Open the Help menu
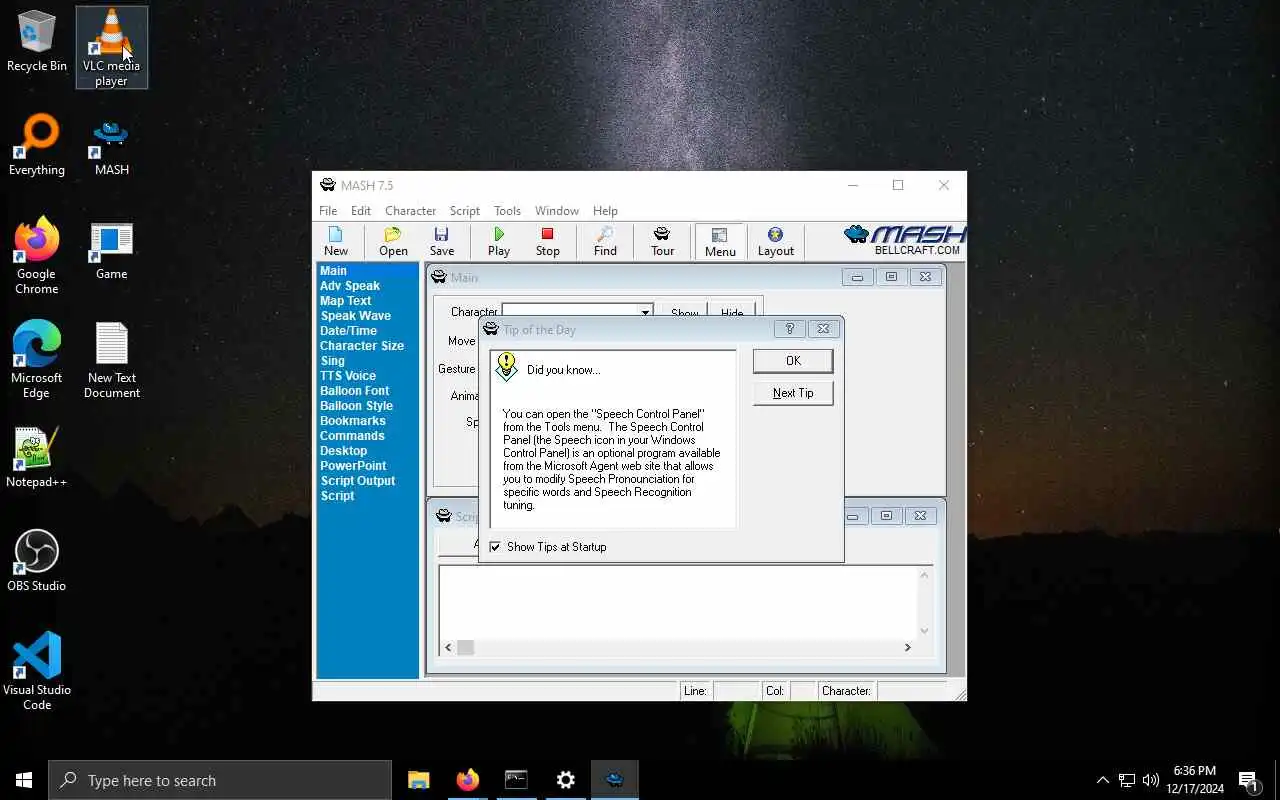 [605, 211]
